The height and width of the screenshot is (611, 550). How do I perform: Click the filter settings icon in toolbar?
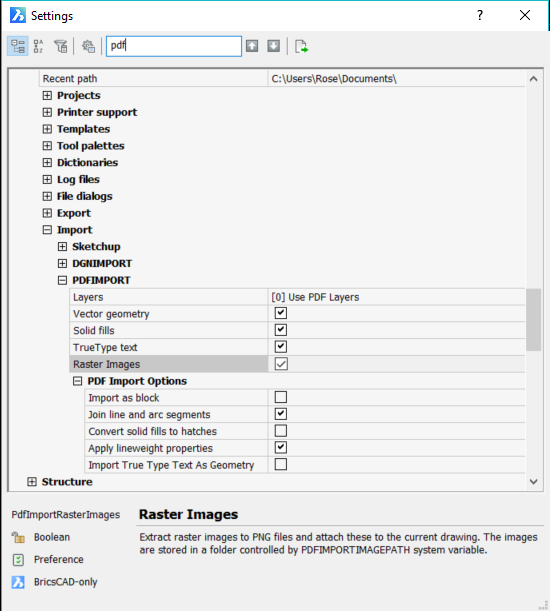coord(60,46)
